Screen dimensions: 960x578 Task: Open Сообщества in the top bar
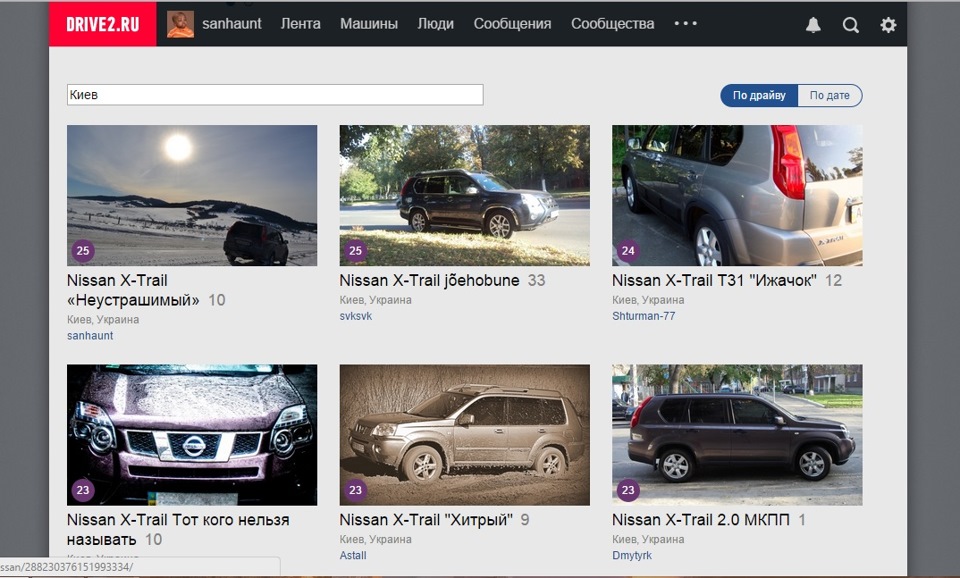coord(613,24)
